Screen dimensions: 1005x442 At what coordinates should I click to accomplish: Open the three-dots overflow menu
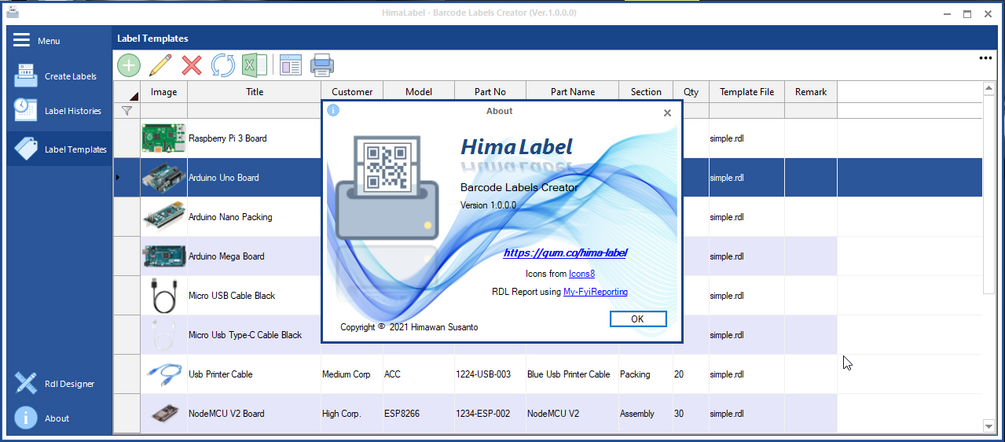pyautogui.click(x=986, y=58)
